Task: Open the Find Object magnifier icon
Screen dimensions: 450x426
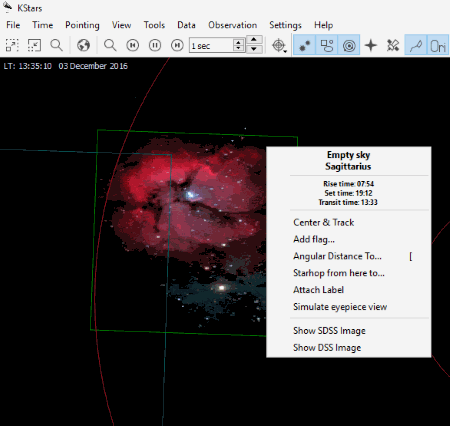Action: (57, 45)
